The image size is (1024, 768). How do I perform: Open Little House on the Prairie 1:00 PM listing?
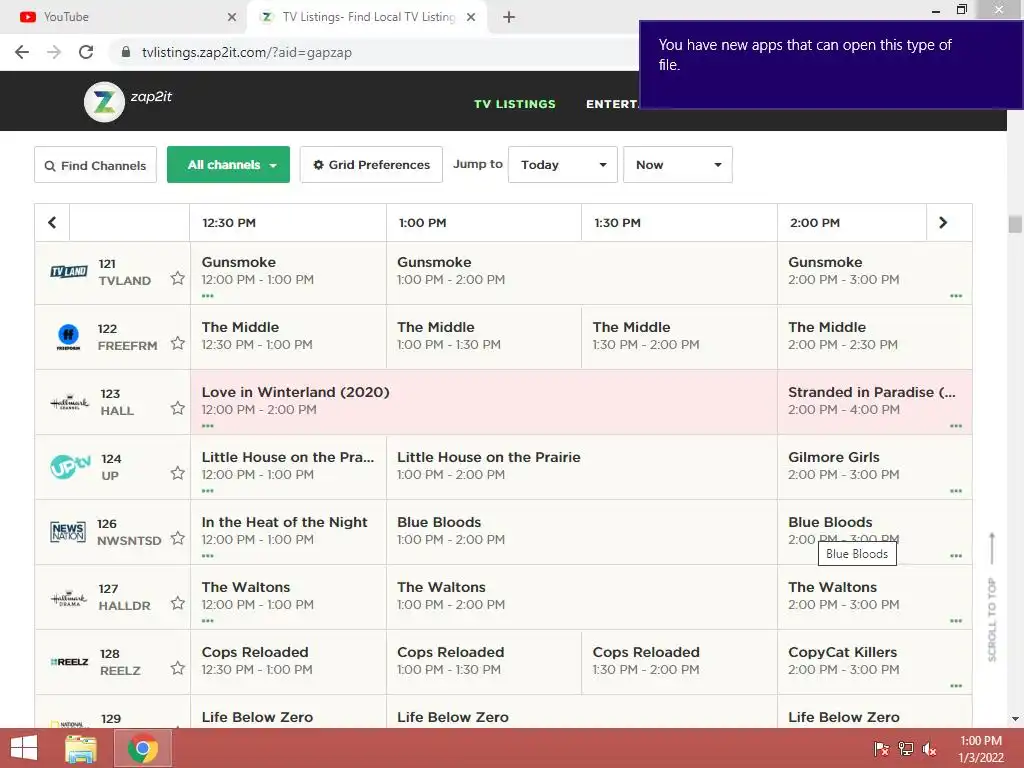pyautogui.click(x=582, y=466)
